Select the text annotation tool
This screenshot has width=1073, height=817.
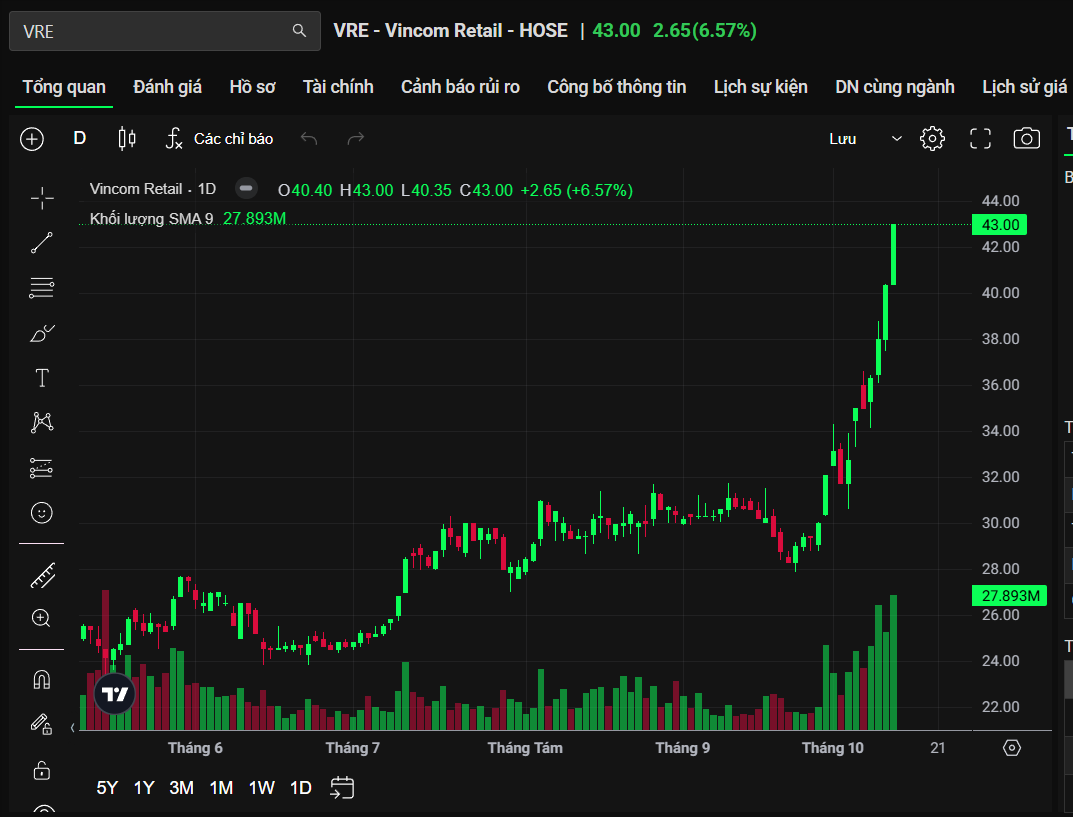tap(42, 378)
